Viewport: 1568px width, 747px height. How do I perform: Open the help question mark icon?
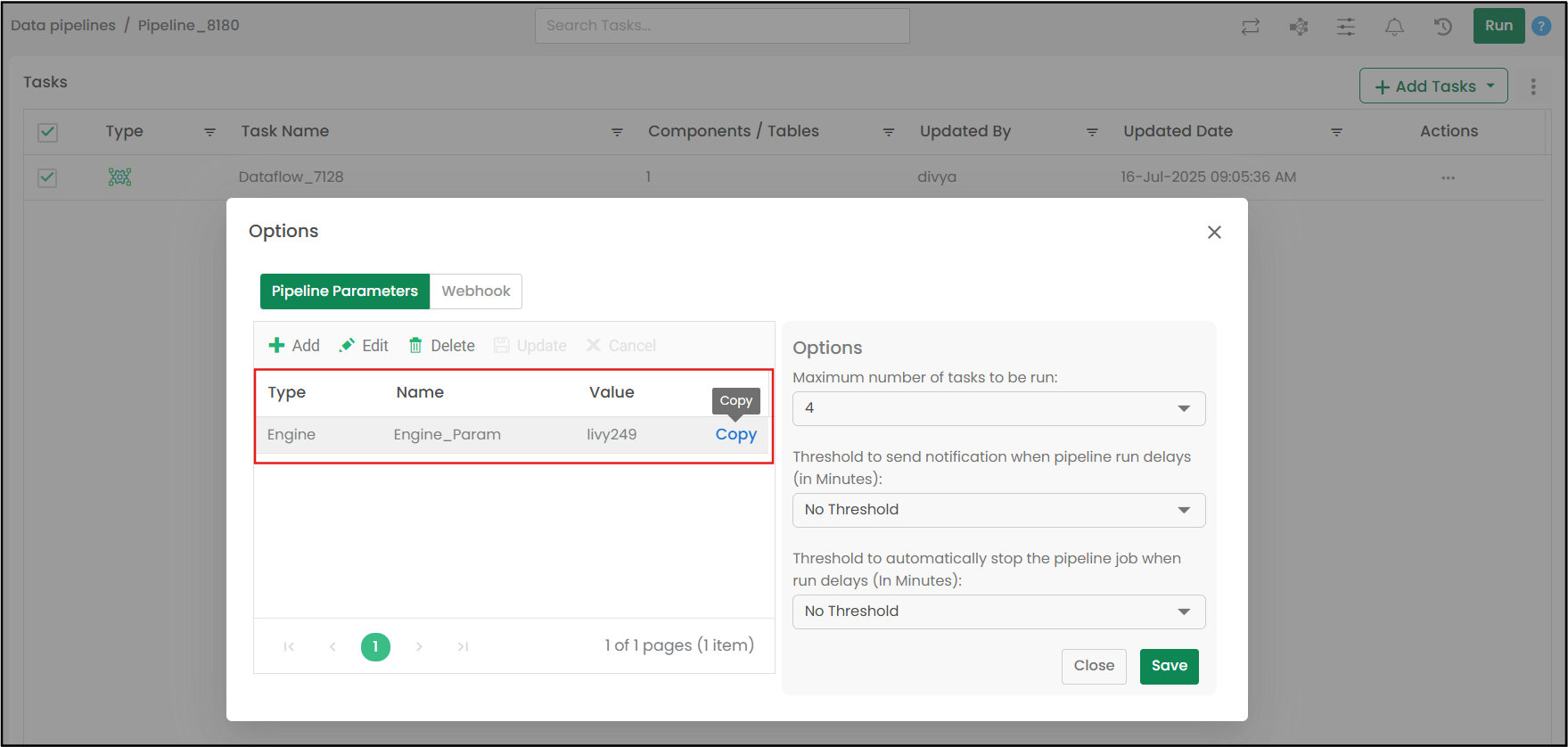[1540, 26]
